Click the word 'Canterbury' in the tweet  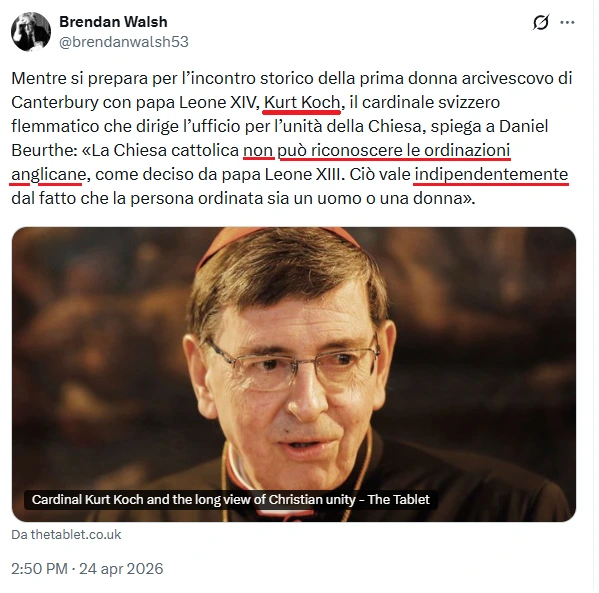click(x=55, y=102)
